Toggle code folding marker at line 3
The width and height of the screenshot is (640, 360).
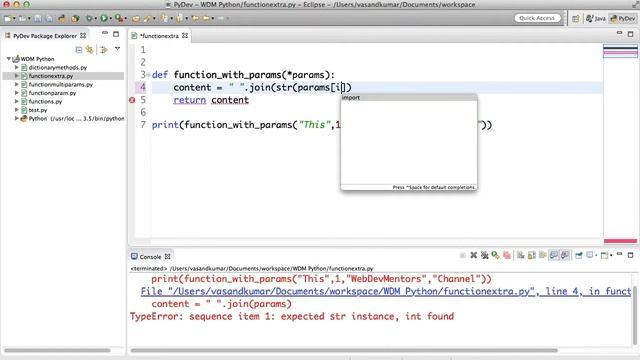click(148, 75)
